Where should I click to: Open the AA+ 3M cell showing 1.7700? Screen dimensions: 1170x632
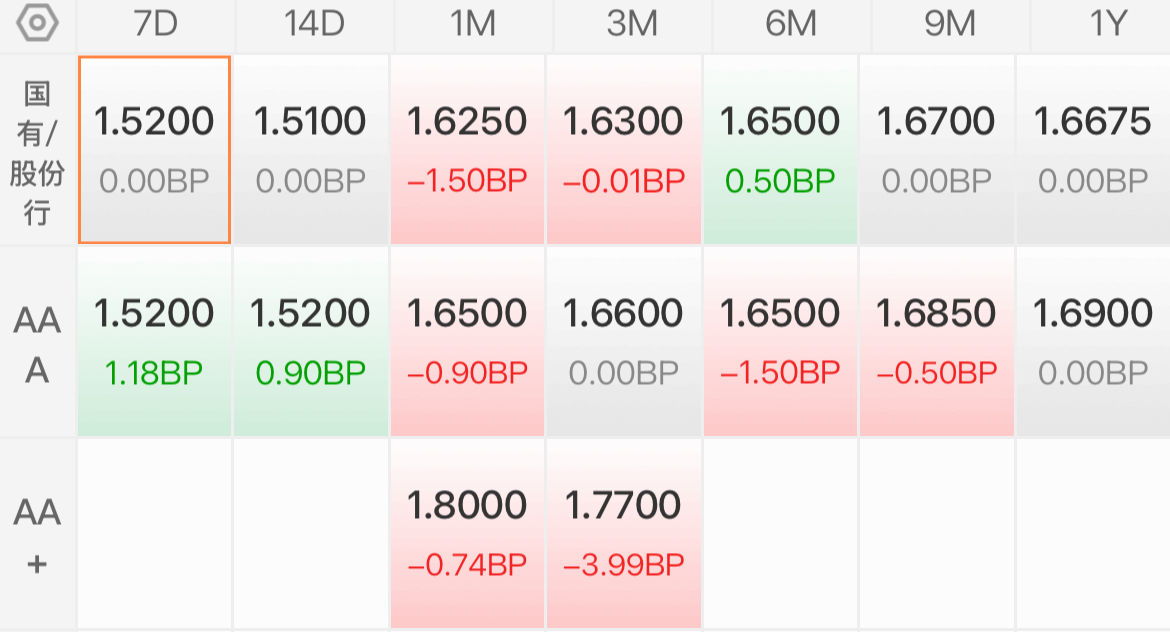(x=624, y=534)
